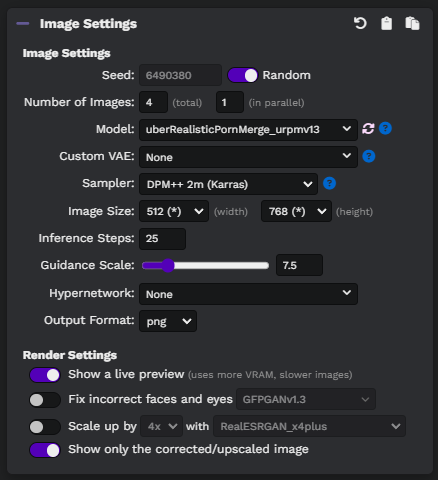
Task: Click the reload models refresh icon
Action: coord(368,128)
